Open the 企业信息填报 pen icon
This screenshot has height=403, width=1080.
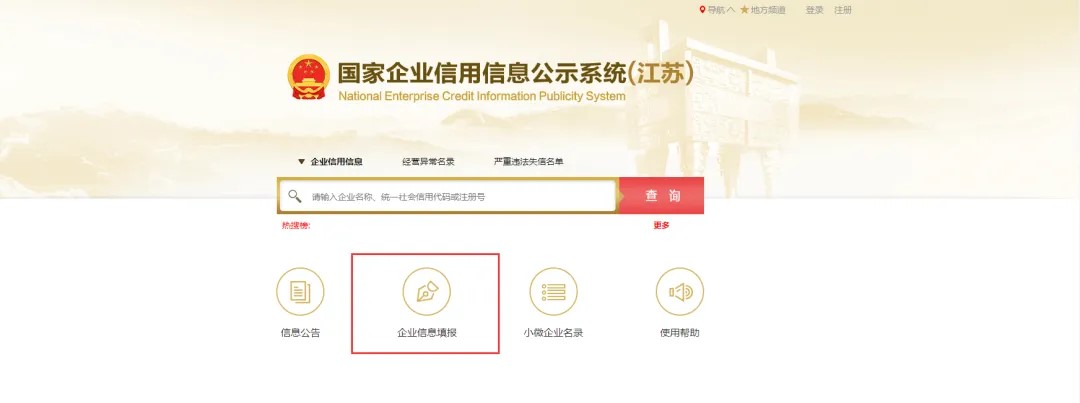[426, 291]
